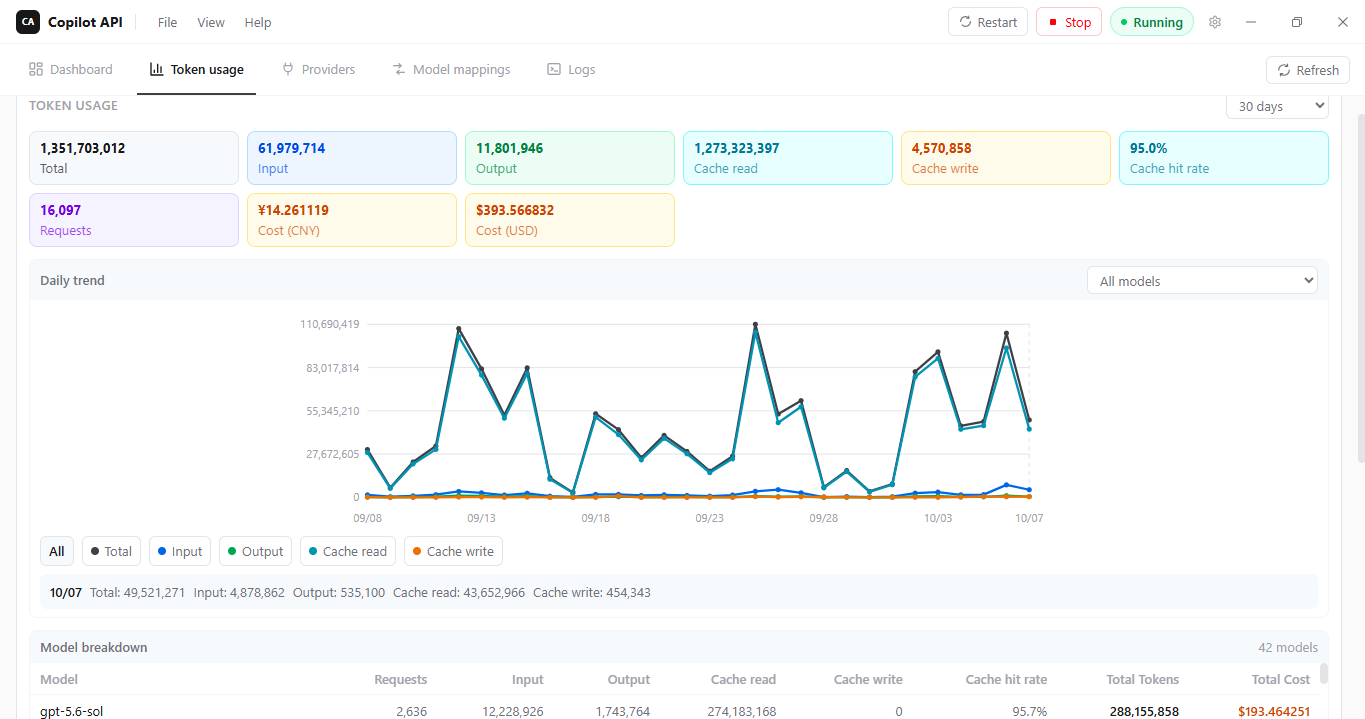Select the Token usage tab

(197, 69)
